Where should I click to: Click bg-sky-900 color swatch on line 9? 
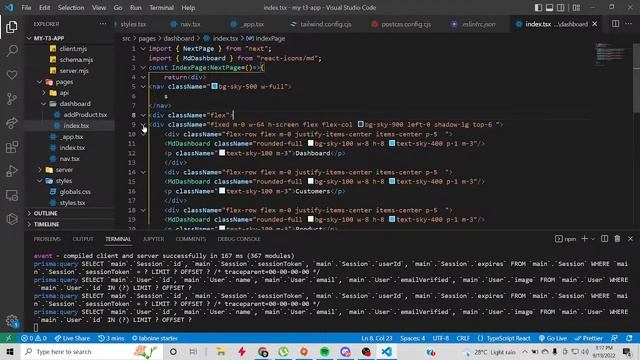click(360, 124)
